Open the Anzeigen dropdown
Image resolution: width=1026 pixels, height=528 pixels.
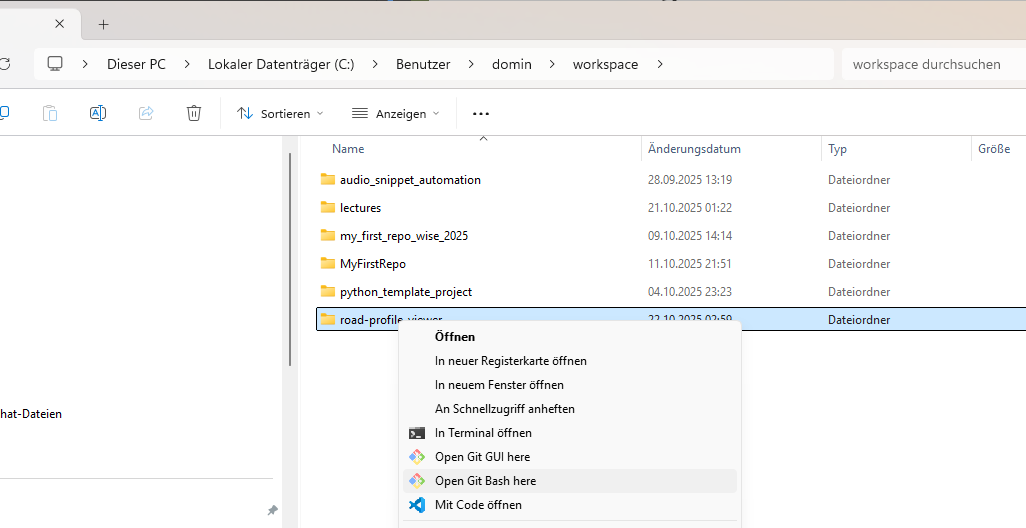tap(395, 114)
